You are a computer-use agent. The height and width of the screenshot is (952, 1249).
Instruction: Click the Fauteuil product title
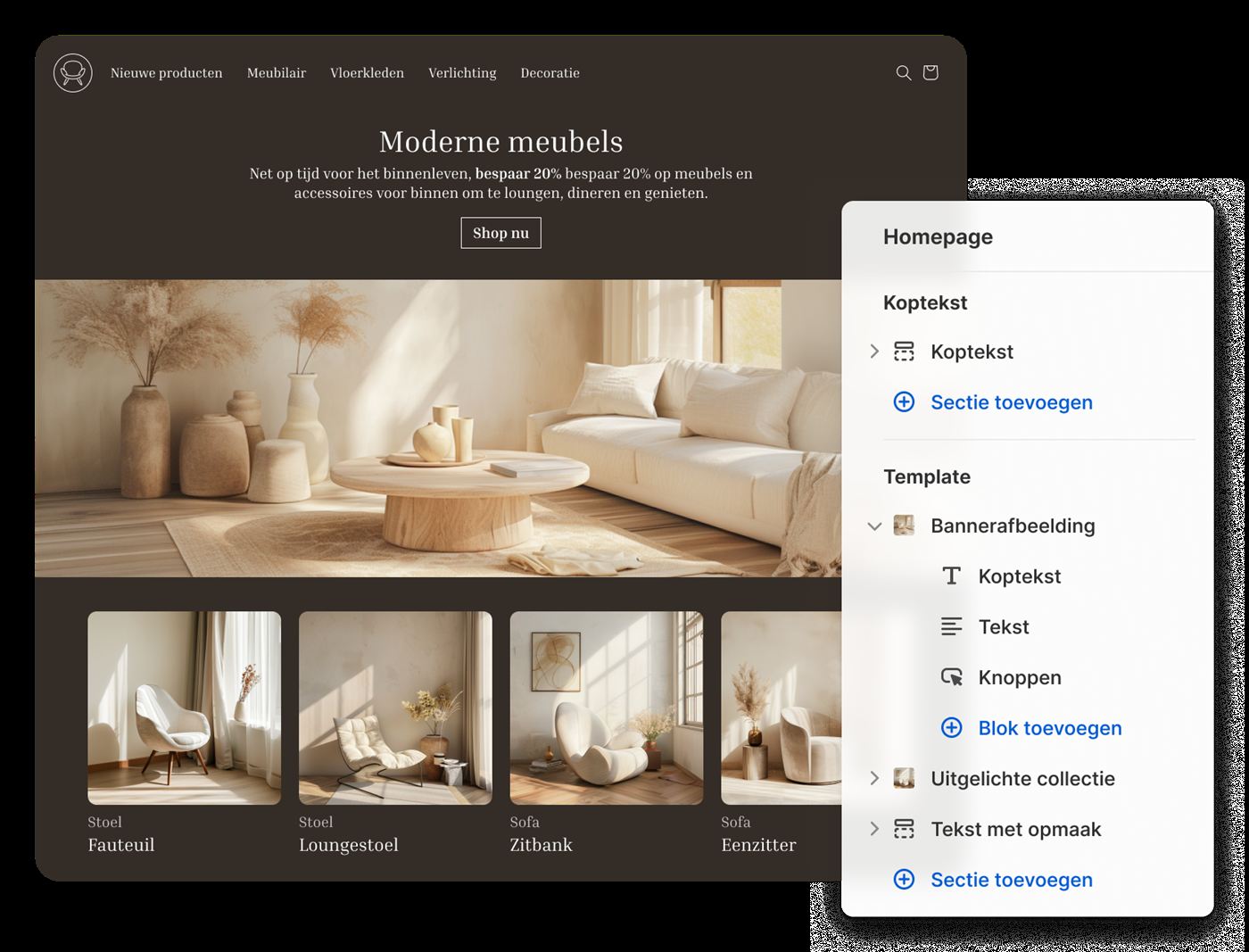[x=121, y=845]
